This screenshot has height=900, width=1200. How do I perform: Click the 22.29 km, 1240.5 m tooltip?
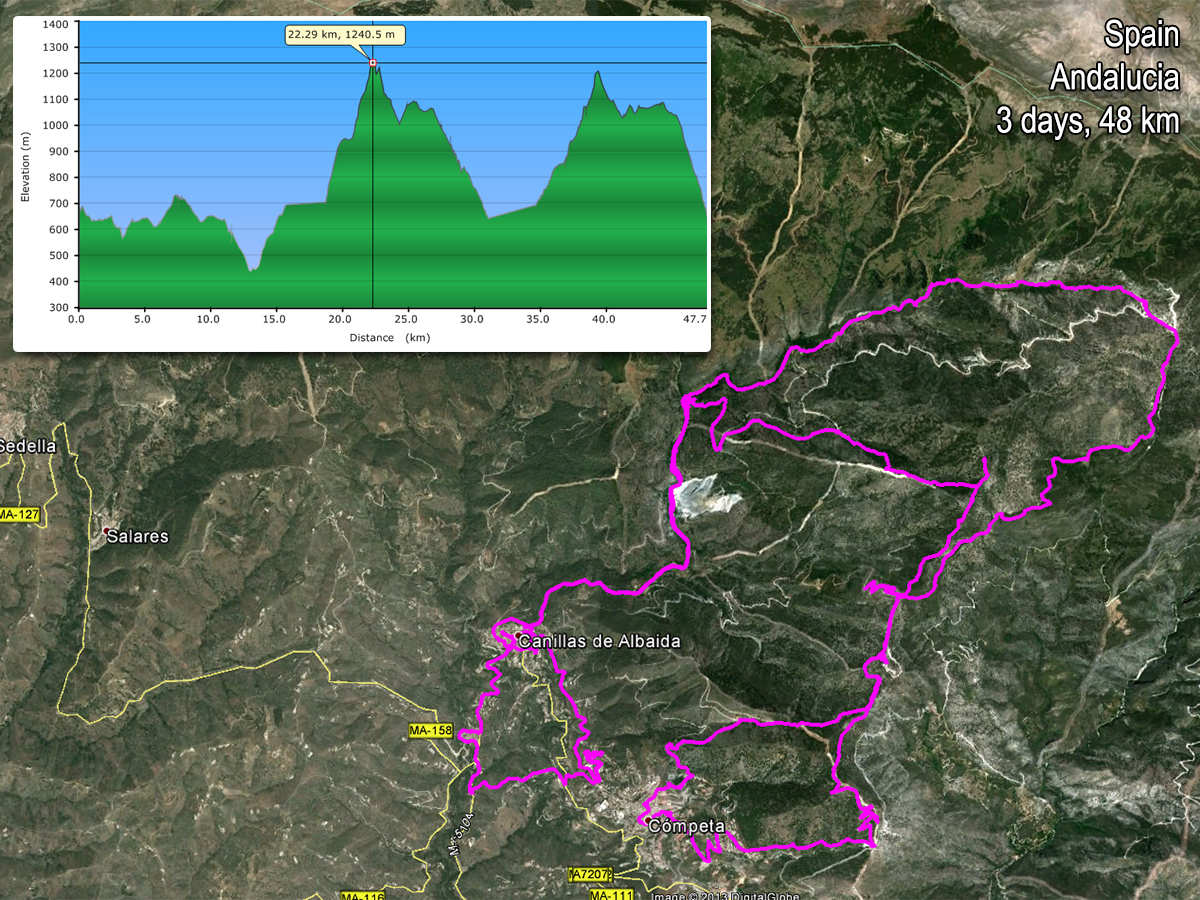[x=346, y=35]
